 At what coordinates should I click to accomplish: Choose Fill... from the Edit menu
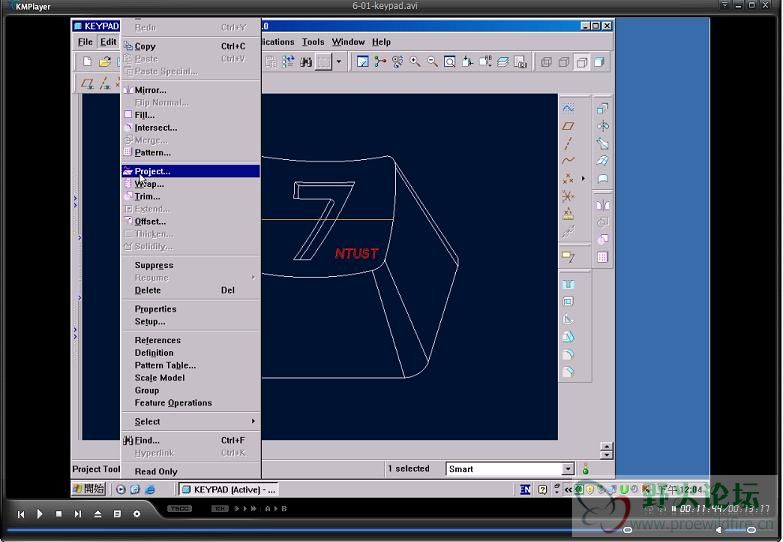[x=190, y=115]
